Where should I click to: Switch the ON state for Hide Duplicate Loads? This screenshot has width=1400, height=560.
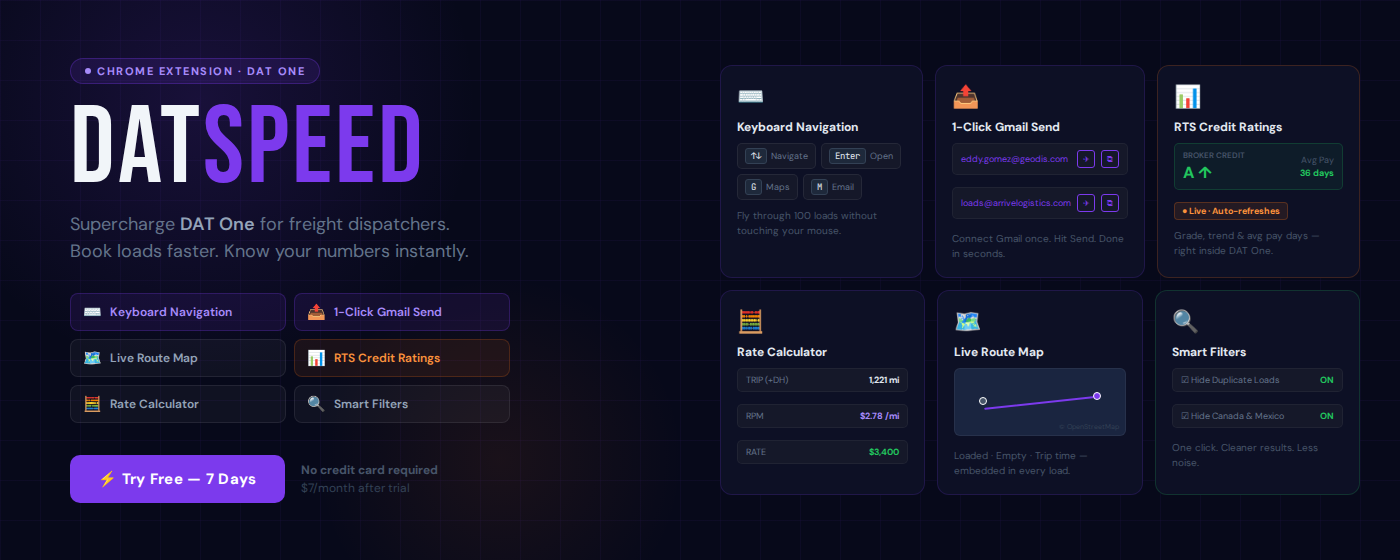click(x=1327, y=380)
